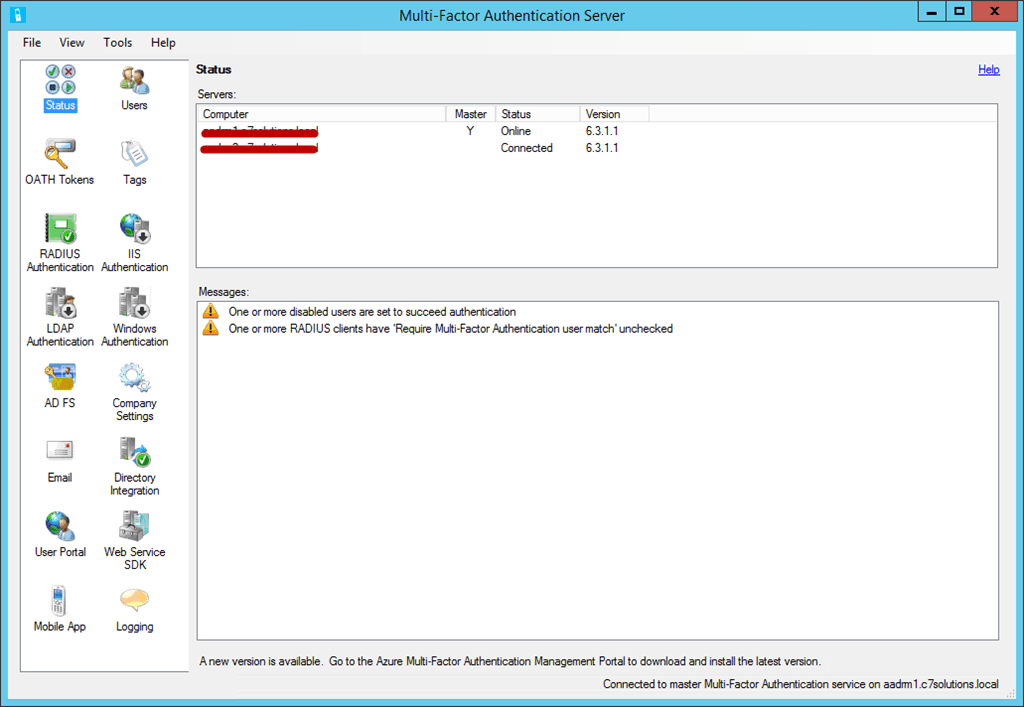Open LDAP Authentication settings
The width and height of the screenshot is (1024, 707).
pos(60,317)
